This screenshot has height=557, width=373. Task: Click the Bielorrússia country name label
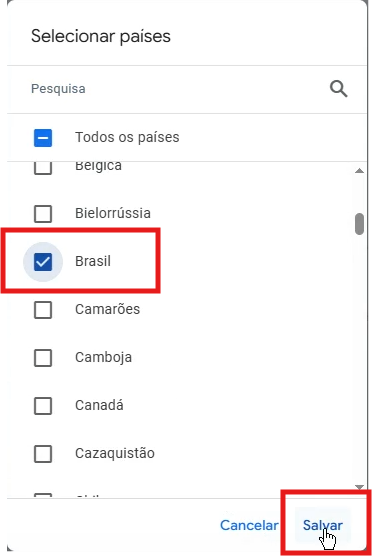coord(113,213)
